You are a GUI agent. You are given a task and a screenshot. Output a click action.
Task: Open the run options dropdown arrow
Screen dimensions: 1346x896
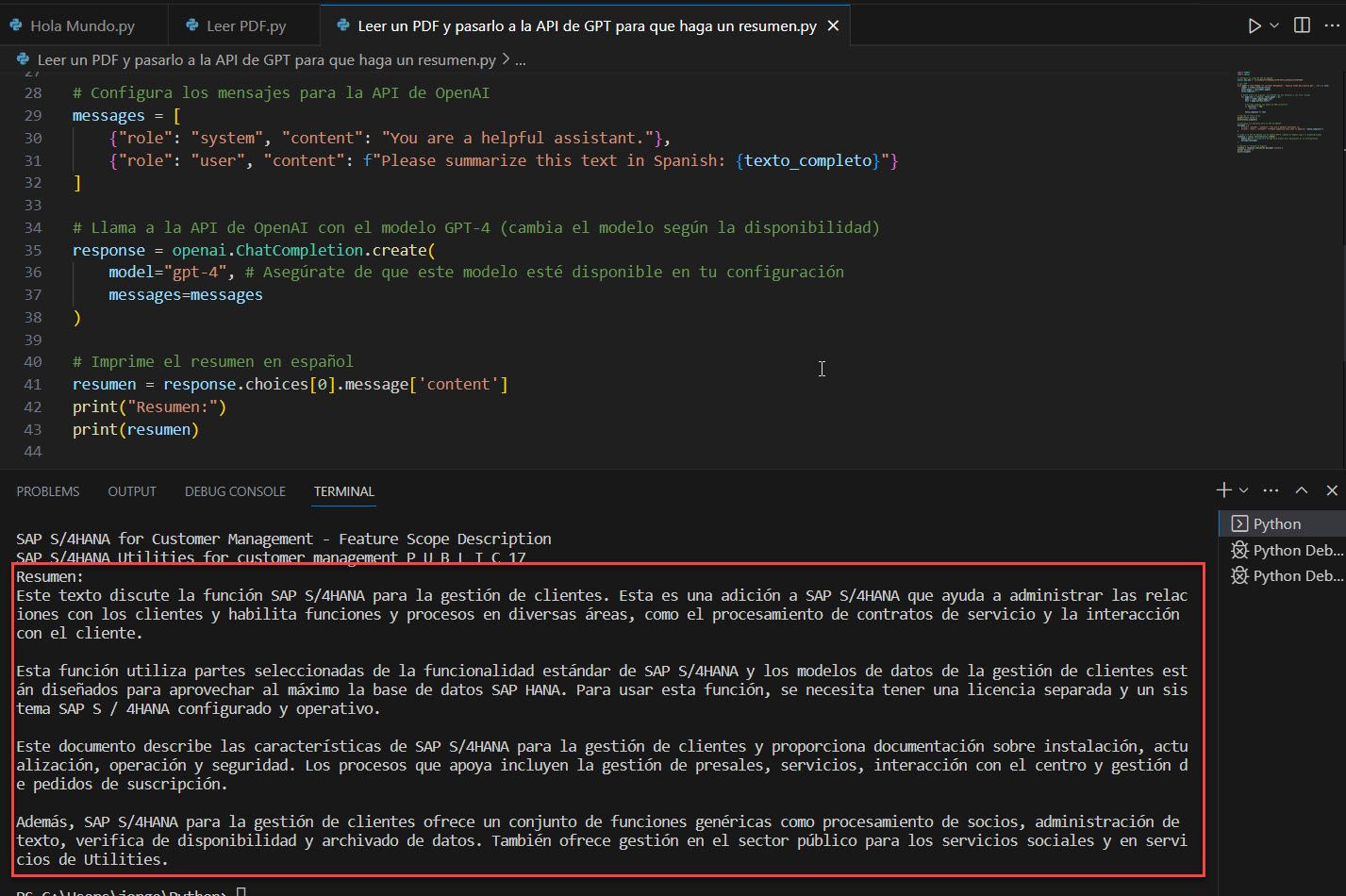[1274, 25]
